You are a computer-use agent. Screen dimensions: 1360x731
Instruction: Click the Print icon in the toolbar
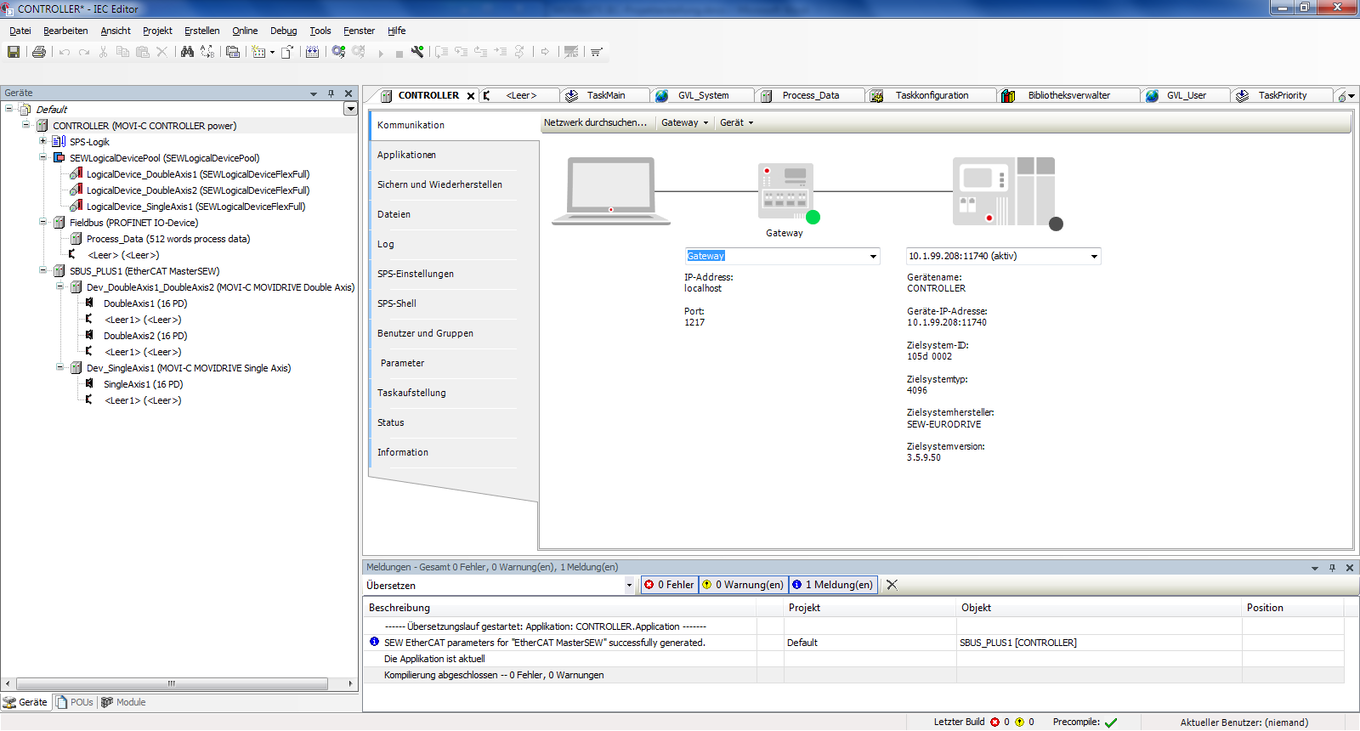(39, 52)
